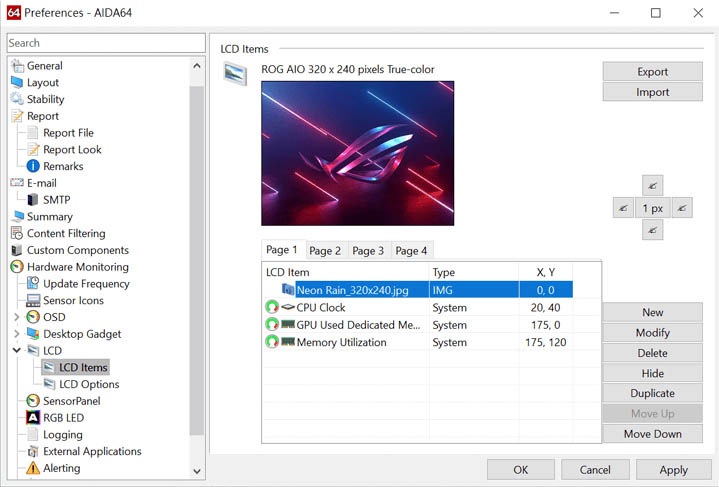Switch to the Page 2 tab
Image resolution: width=719 pixels, height=487 pixels.
pos(324,250)
